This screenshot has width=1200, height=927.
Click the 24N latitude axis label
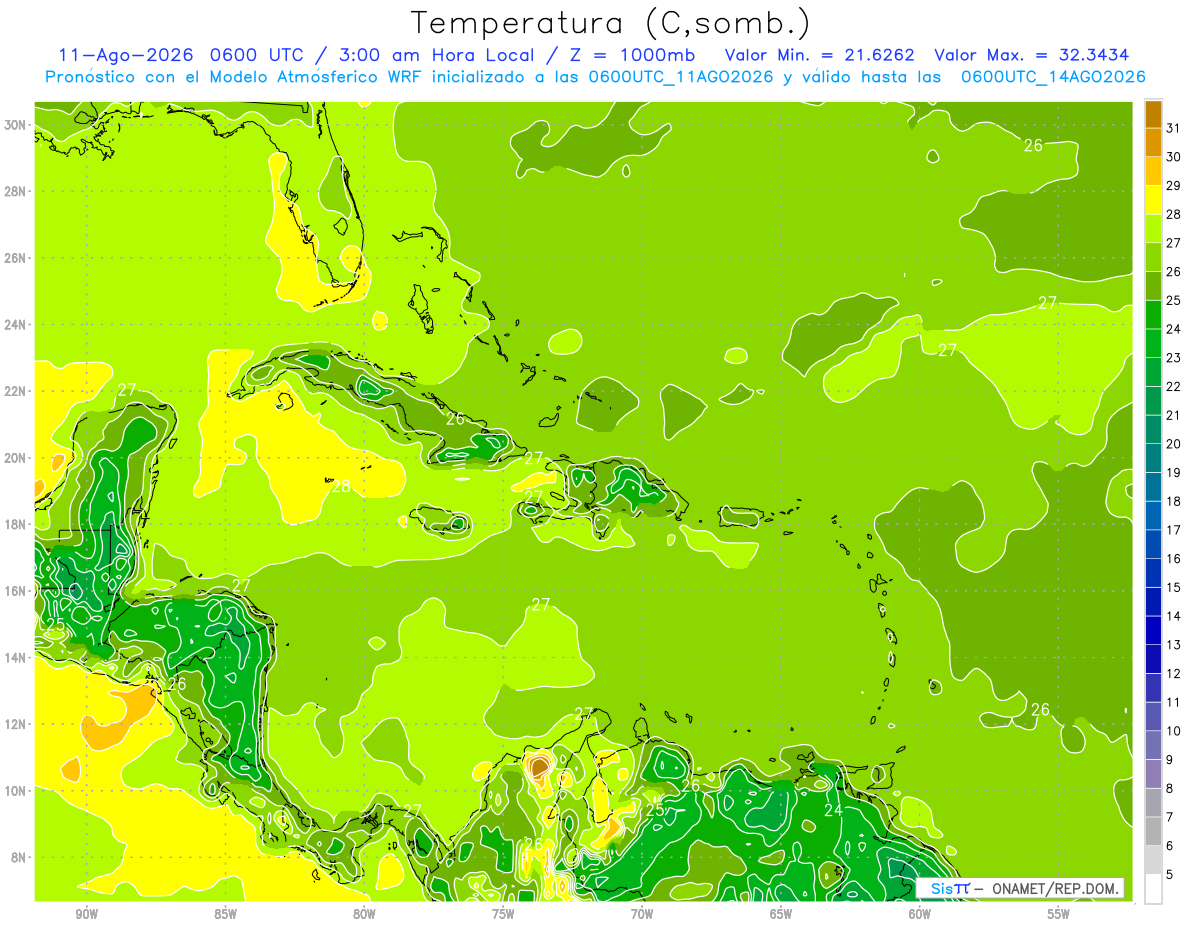16,325
